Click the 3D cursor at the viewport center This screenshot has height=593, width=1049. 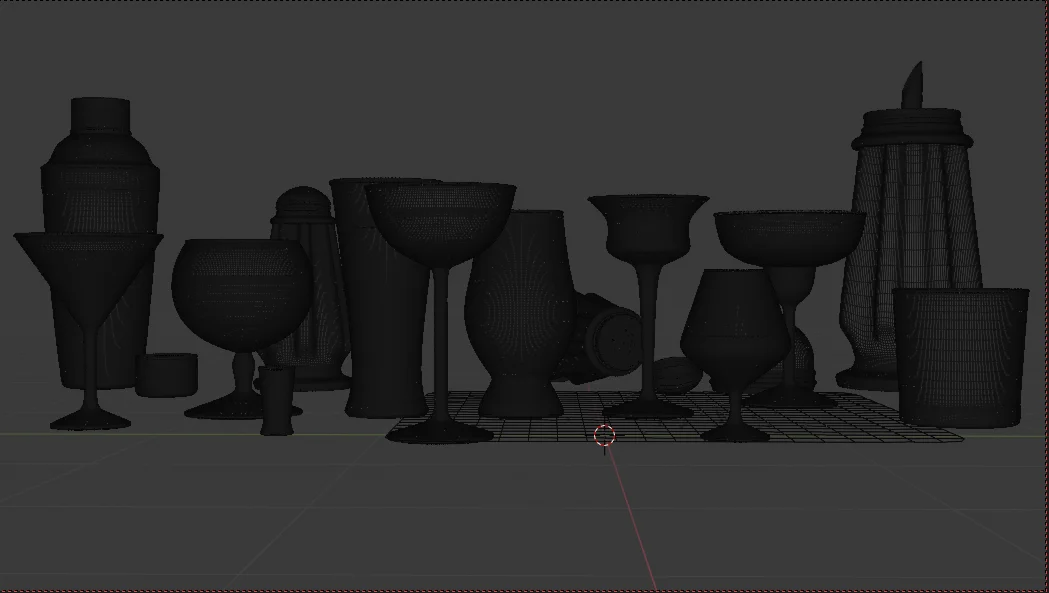(x=604, y=434)
